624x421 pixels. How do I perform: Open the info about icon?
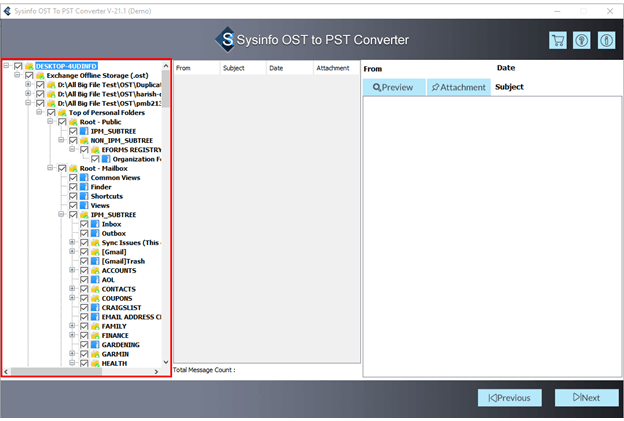point(606,41)
